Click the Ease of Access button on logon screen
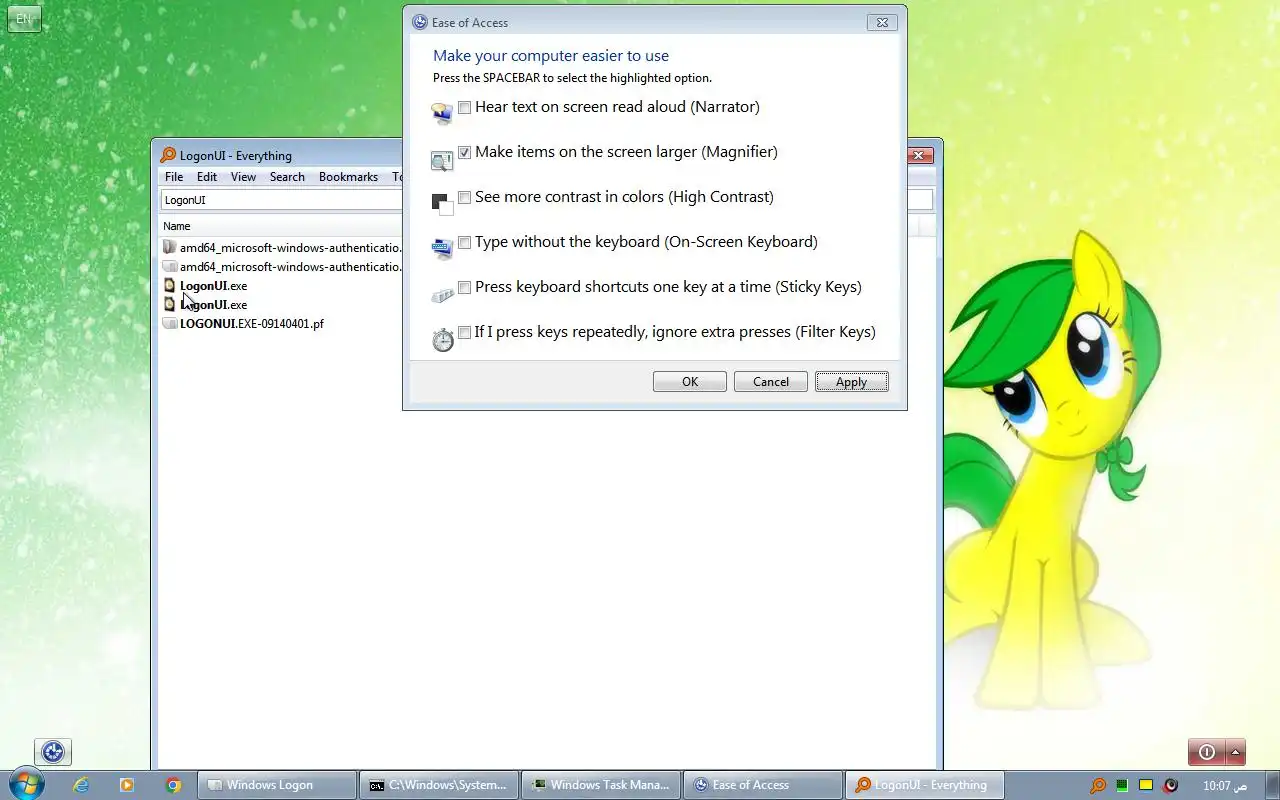This screenshot has height=800, width=1280. tap(53, 752)
